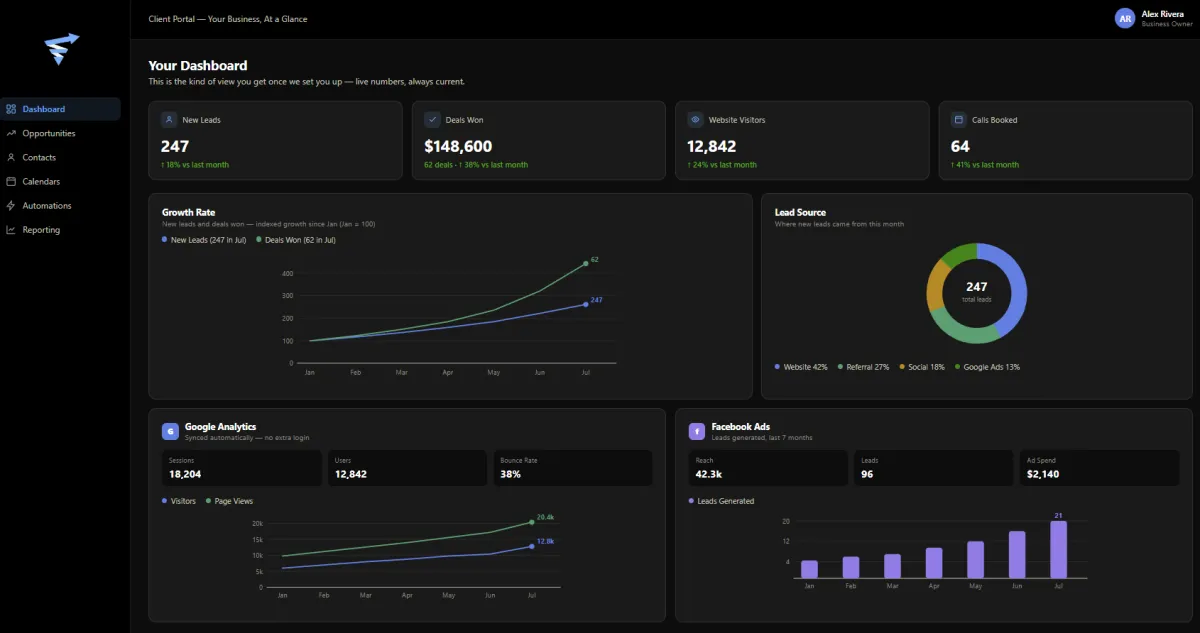Click the Automations lightning bolt icon
This screenshot has width=1200, height=633.
[11, 205]
